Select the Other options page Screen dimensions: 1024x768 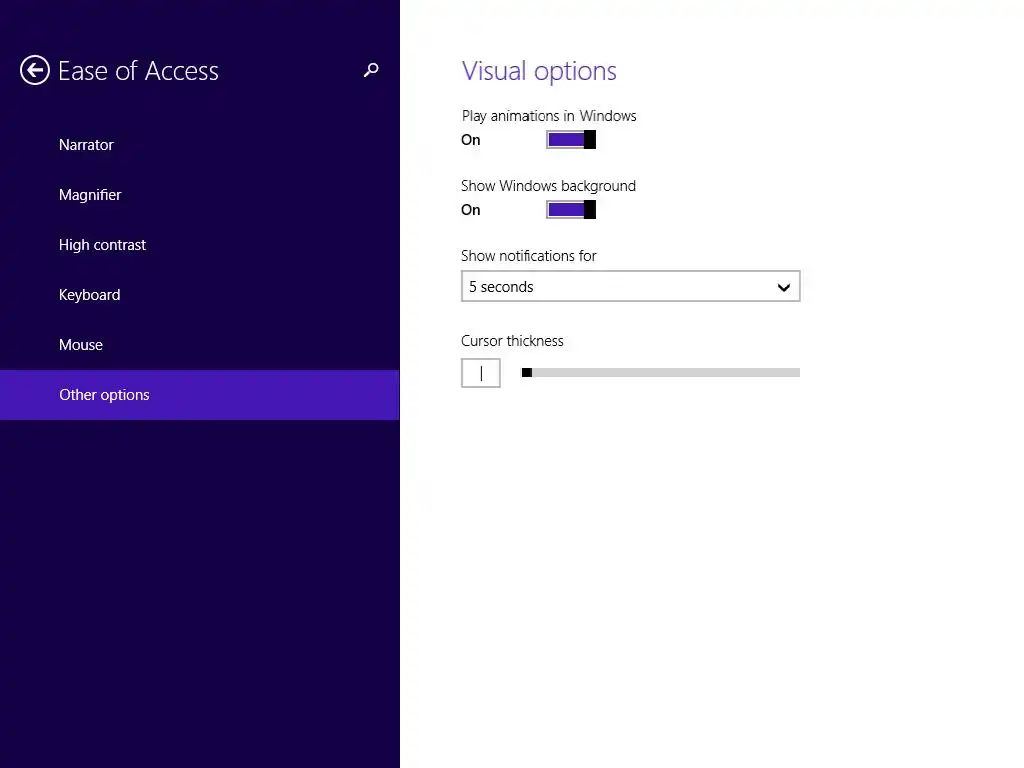point(199,395)
